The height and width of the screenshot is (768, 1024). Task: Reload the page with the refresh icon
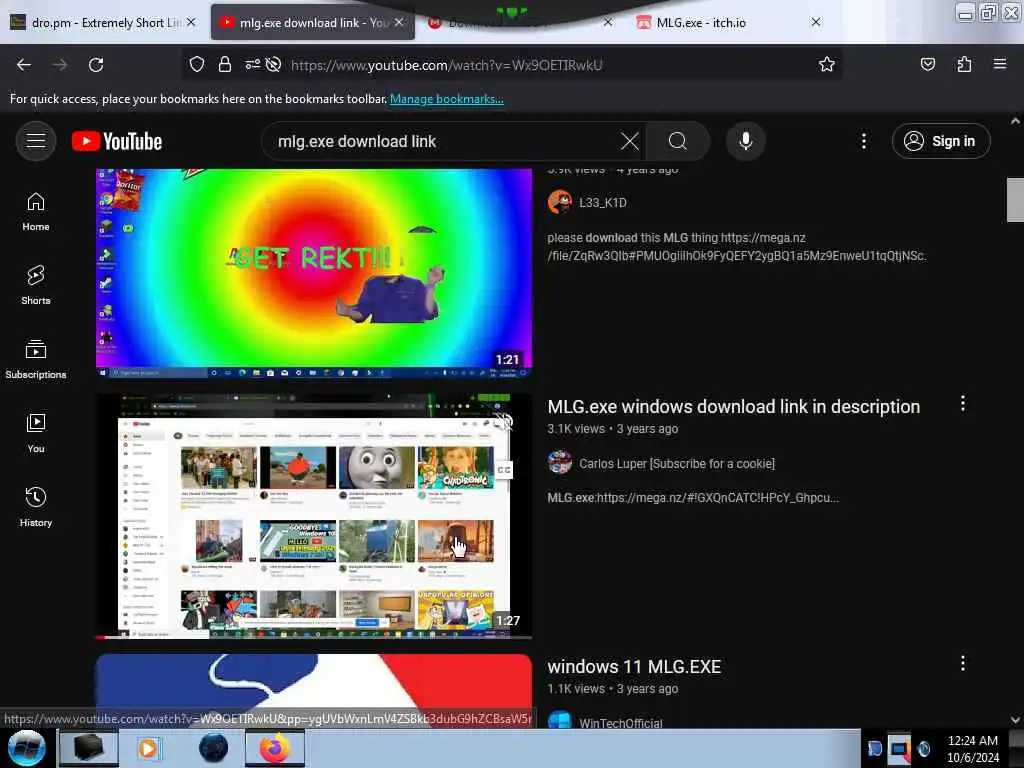tap(96, 65)
